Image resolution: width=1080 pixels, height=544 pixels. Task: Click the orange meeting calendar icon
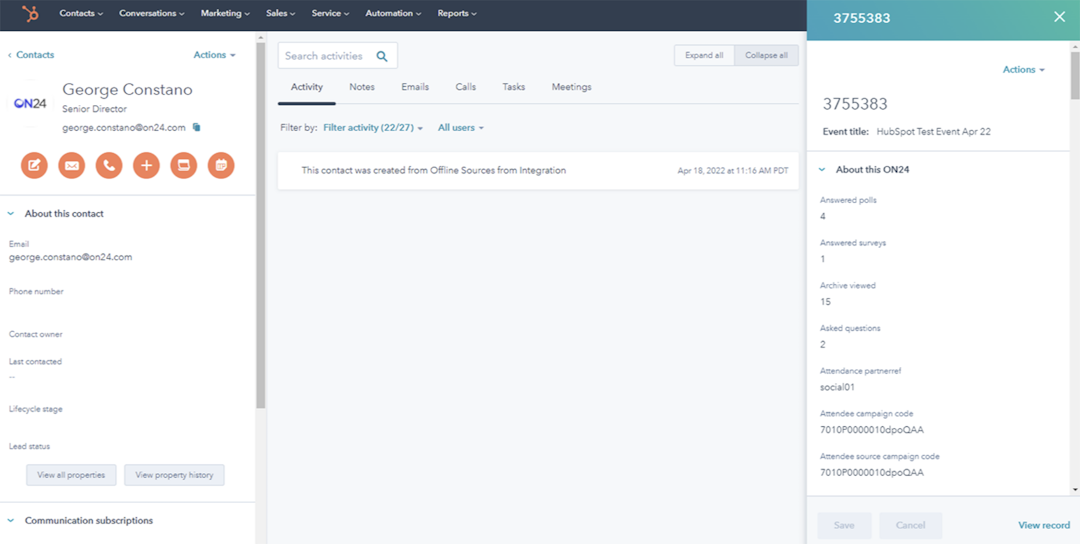(221, 165)
